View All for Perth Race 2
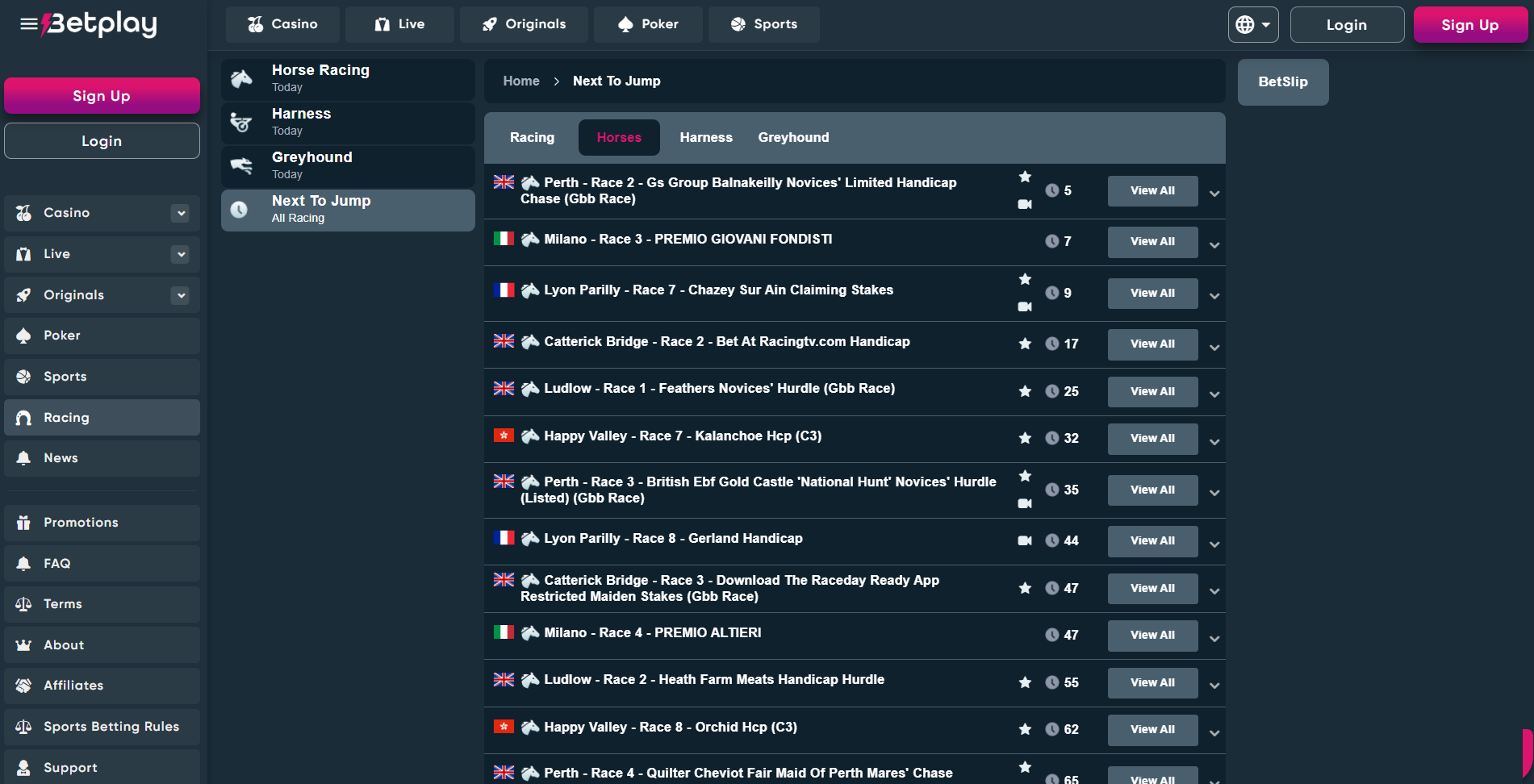This screenshot has width=1534, height=784. pos(1152,191)
